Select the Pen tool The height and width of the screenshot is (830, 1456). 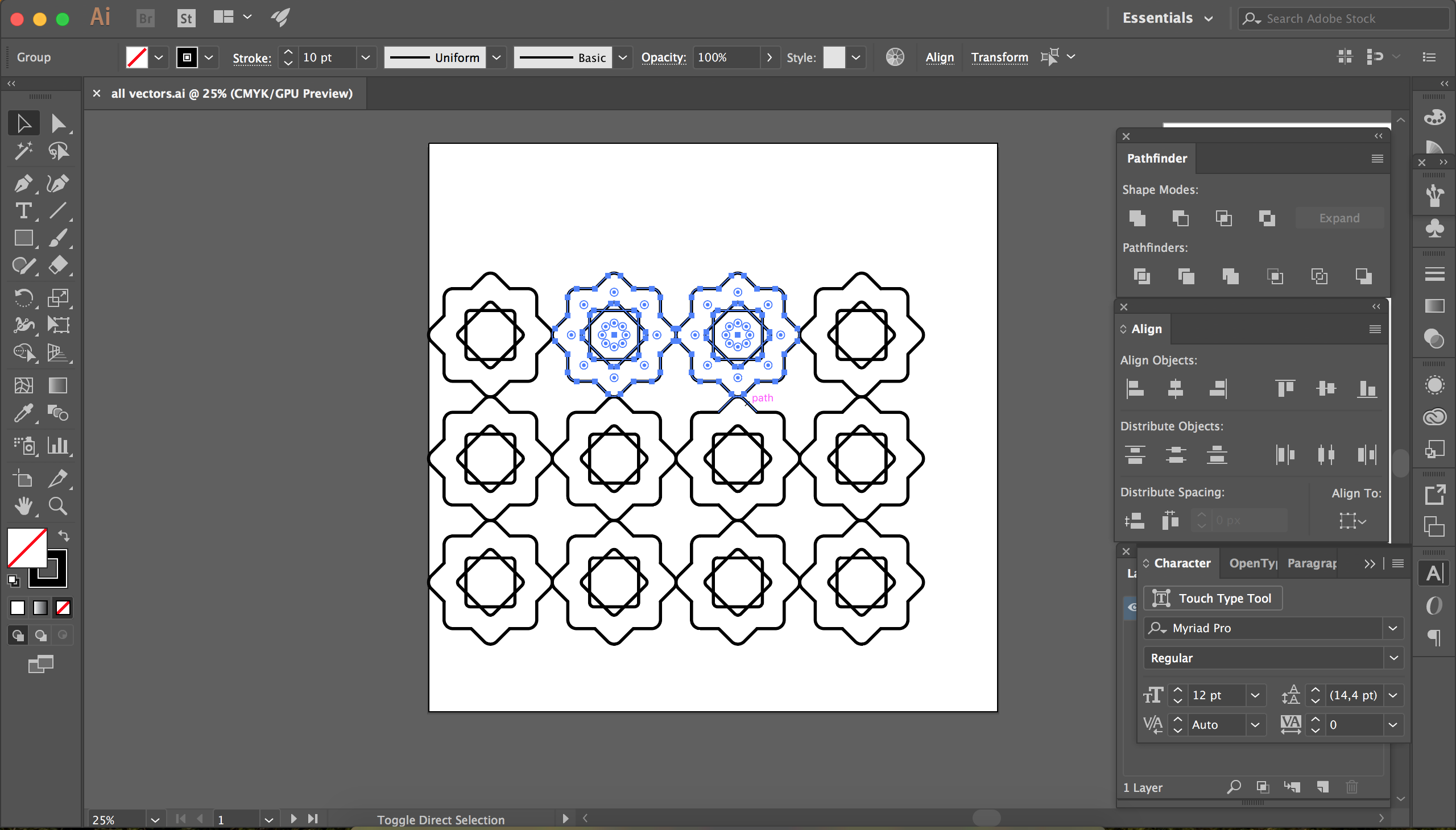pos(23,184)
